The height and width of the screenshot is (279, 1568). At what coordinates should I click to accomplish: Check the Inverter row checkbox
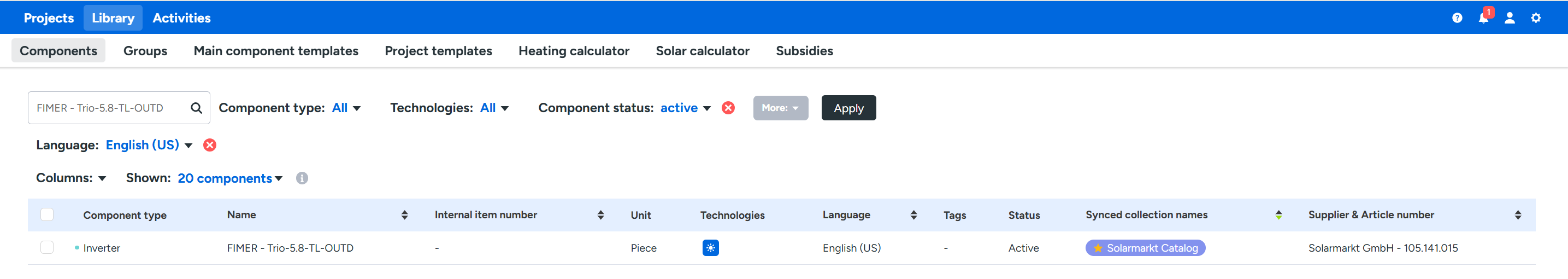(47, 247)
